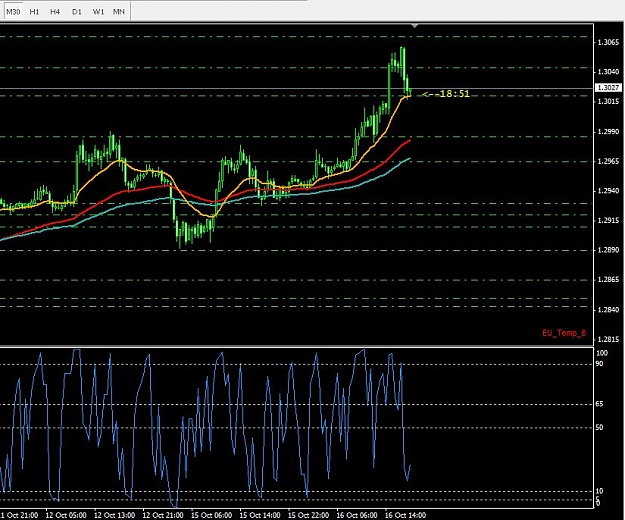625x520 pixels.
Task: Click the end of the red moving average line
Action: 410,141
